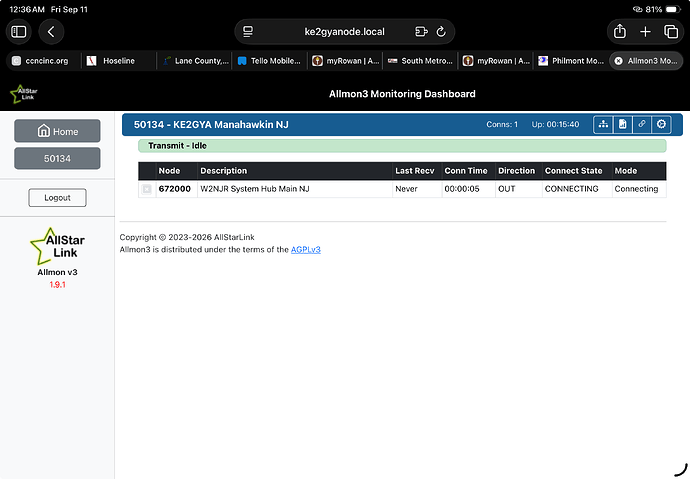
Task: Switch to the Tello Mobile tab
Action: (269, 61)
